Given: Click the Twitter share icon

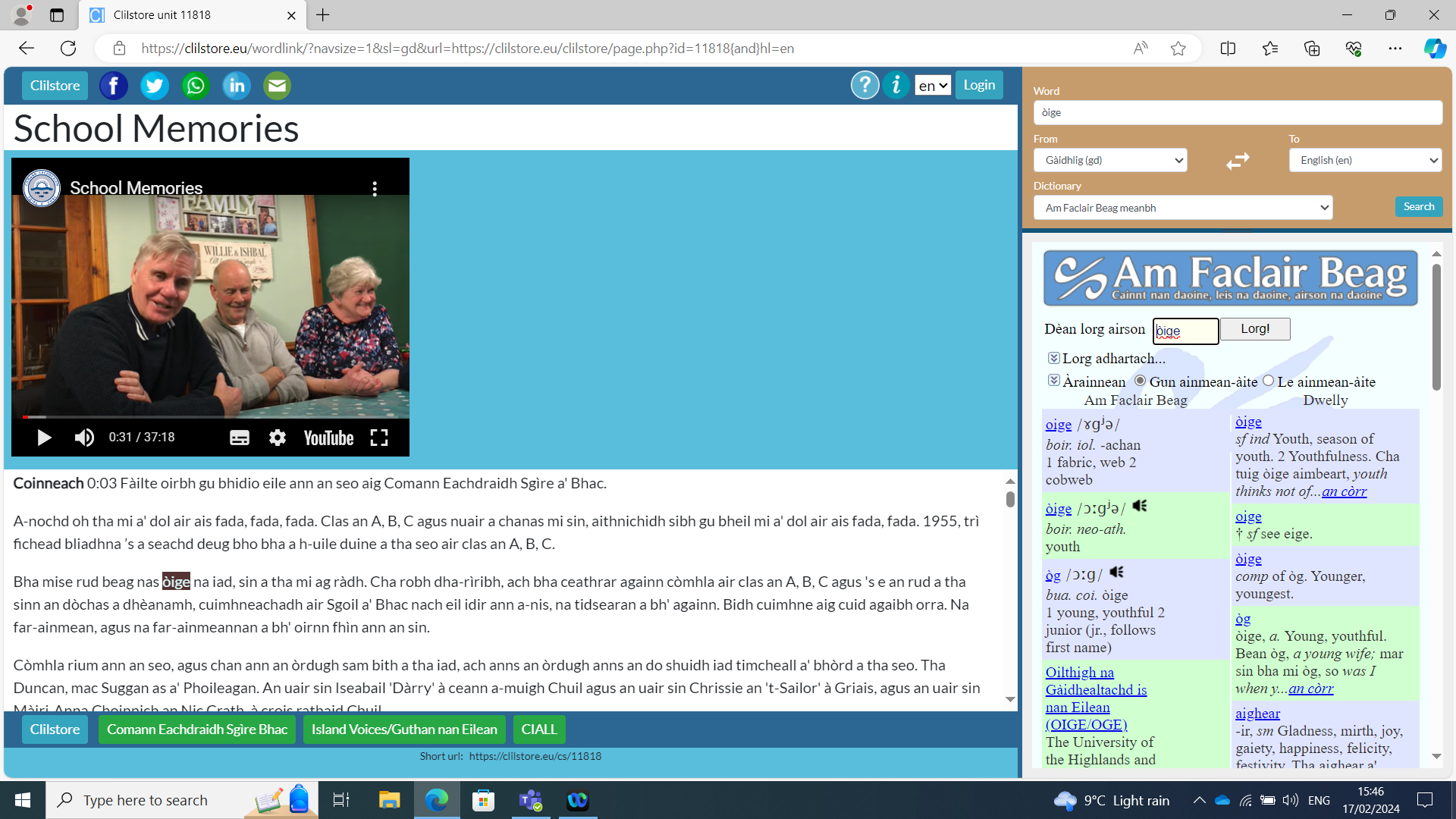Looking at the screenshot, I should (x=155, y=85).
